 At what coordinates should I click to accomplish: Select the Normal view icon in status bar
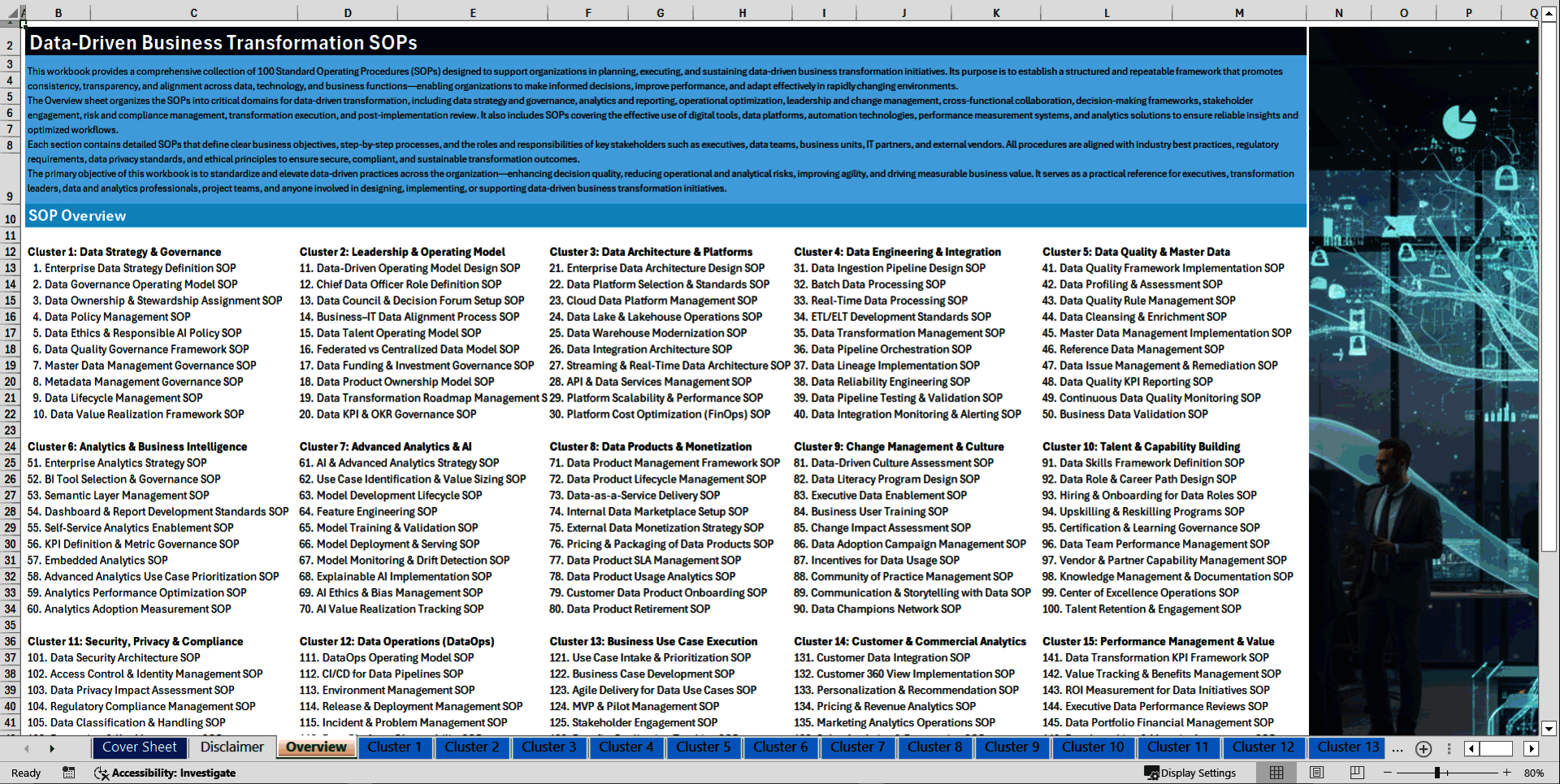[1276, 773]
